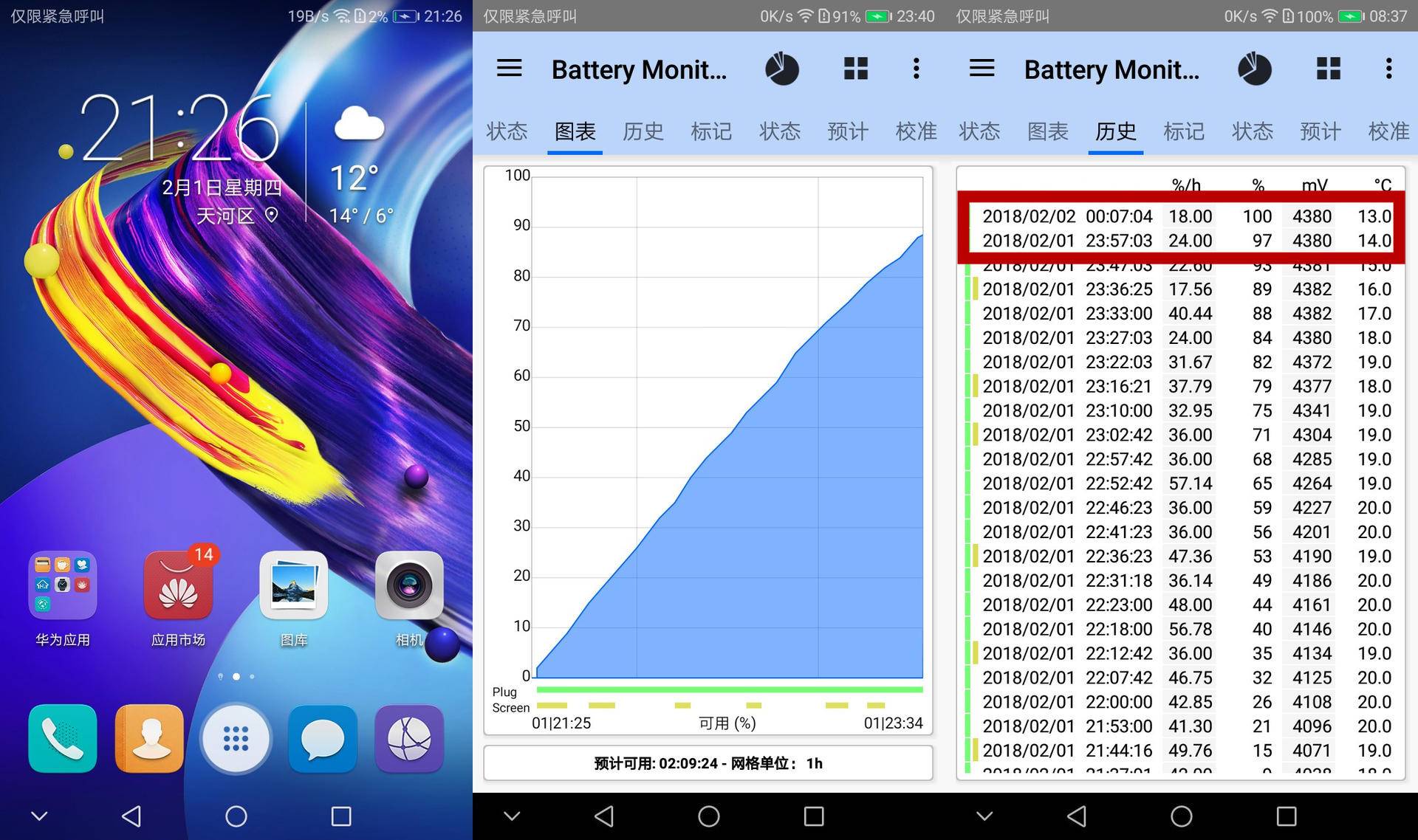The height and width of the screenshot is (840, 1418).
Task: Select the 预计 estimate tab
Action: pyautogui.click(x=847, y=131)
